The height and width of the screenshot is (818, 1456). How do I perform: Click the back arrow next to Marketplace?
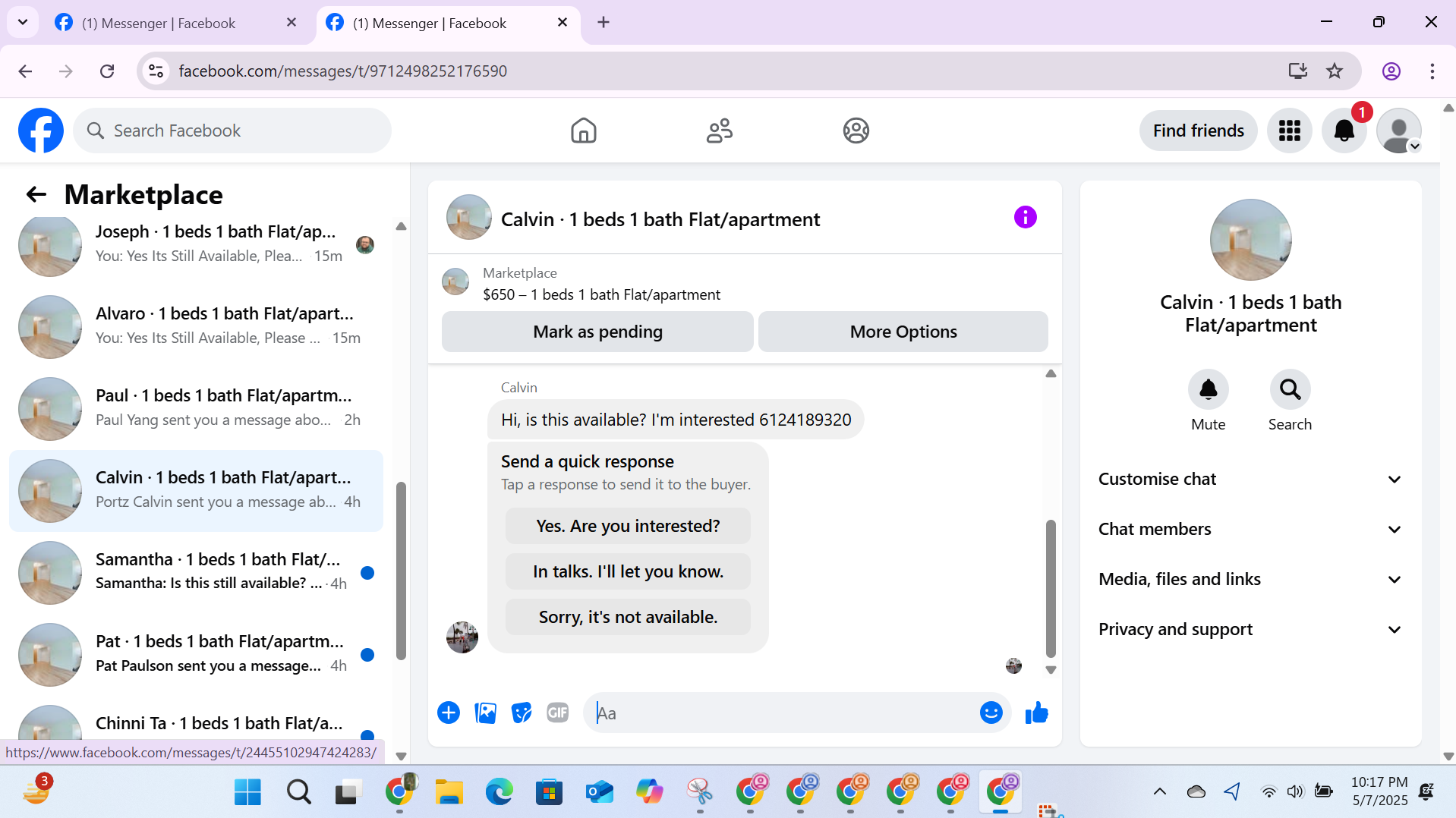pyautogui.click(x=36, y=195)
